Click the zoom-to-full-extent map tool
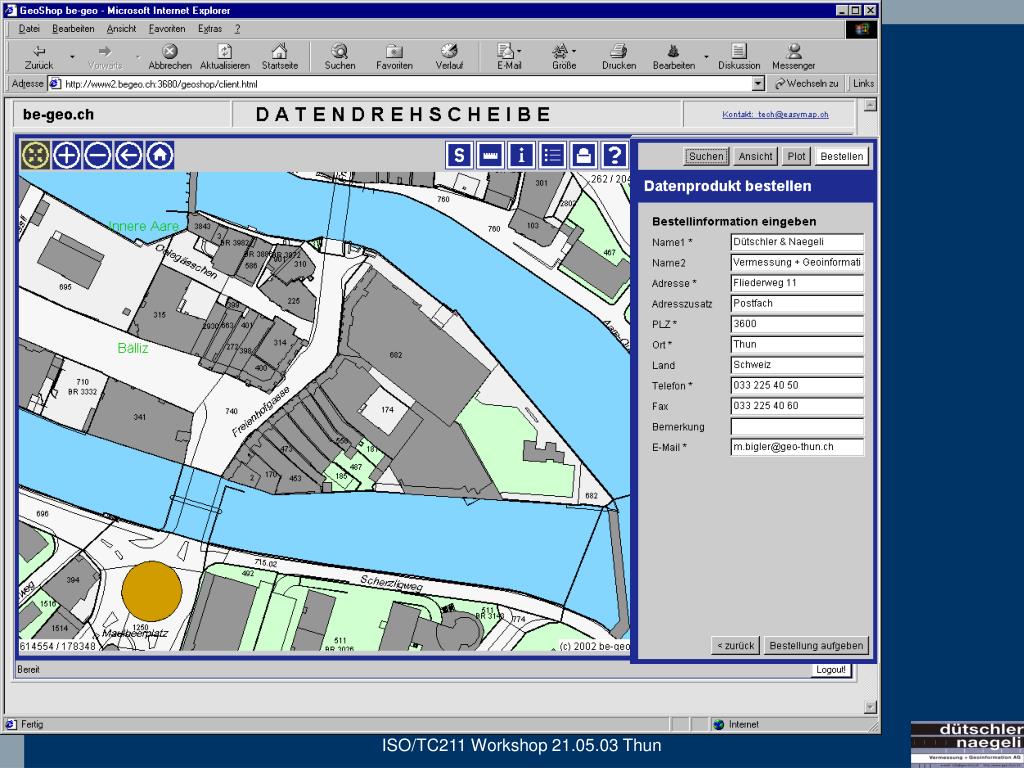Viewport: 1024px width, 768px height. (x=35, y=155)
